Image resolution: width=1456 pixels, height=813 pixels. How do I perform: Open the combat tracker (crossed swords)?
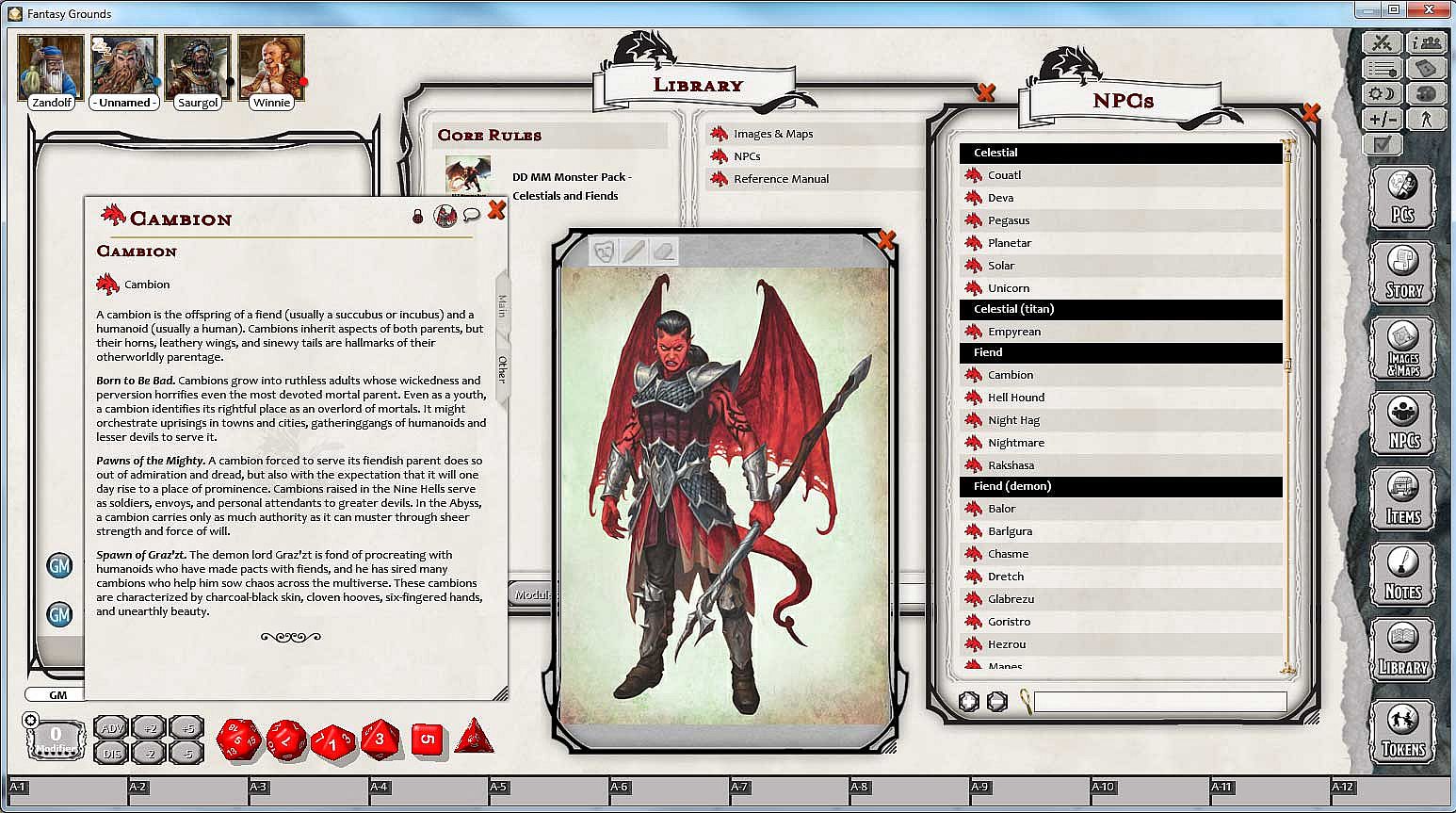[1383, 42]
